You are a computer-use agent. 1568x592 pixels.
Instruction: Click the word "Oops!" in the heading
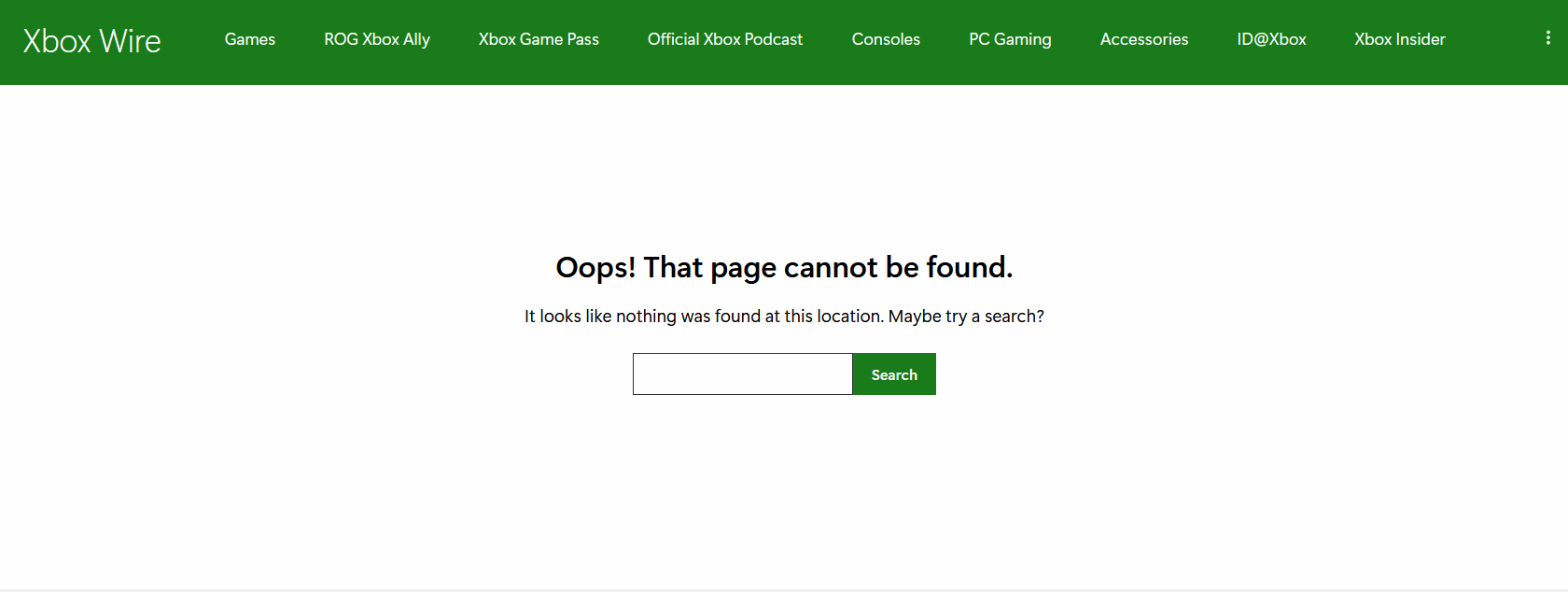[595, 268]
